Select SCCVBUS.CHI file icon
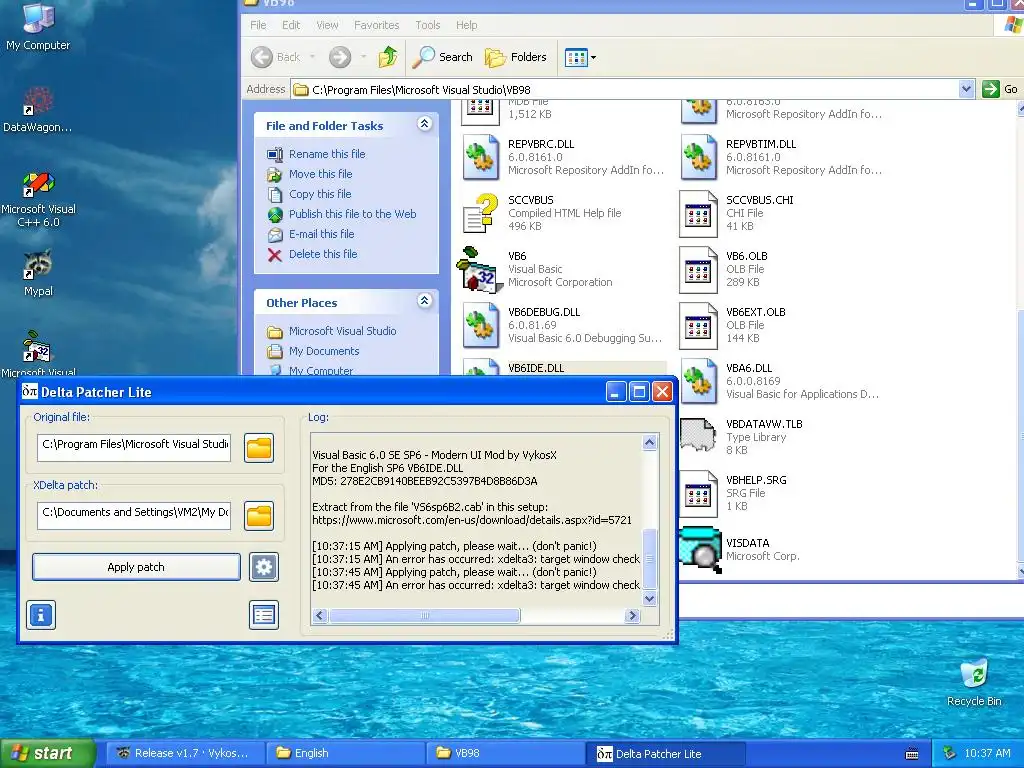 698,214
